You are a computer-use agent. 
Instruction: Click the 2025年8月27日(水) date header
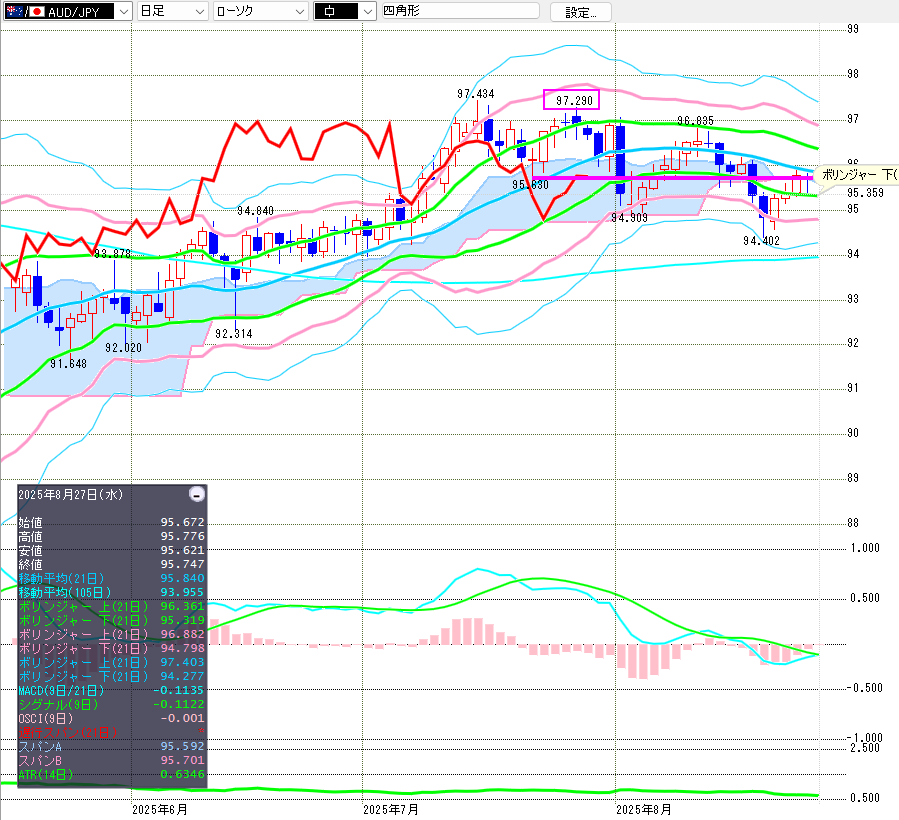[x=71, y=494]
